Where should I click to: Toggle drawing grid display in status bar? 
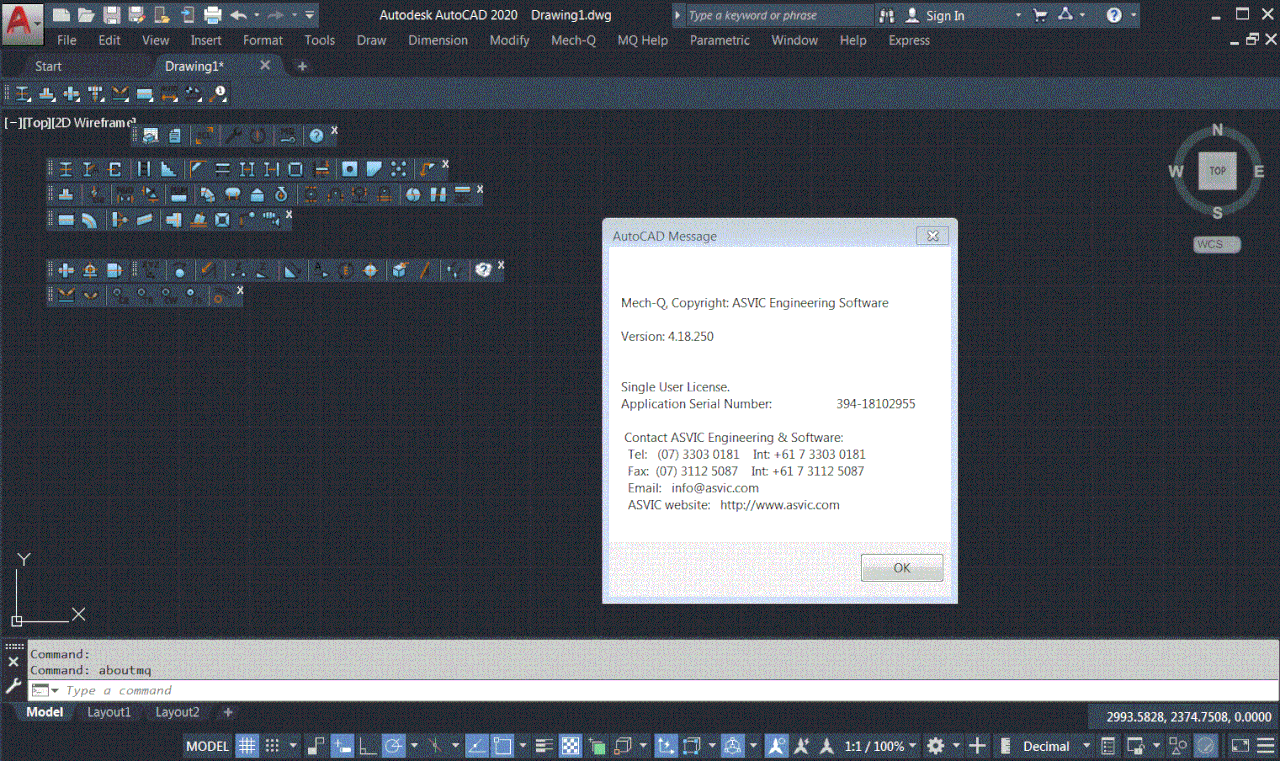click(x=246, y=746)
